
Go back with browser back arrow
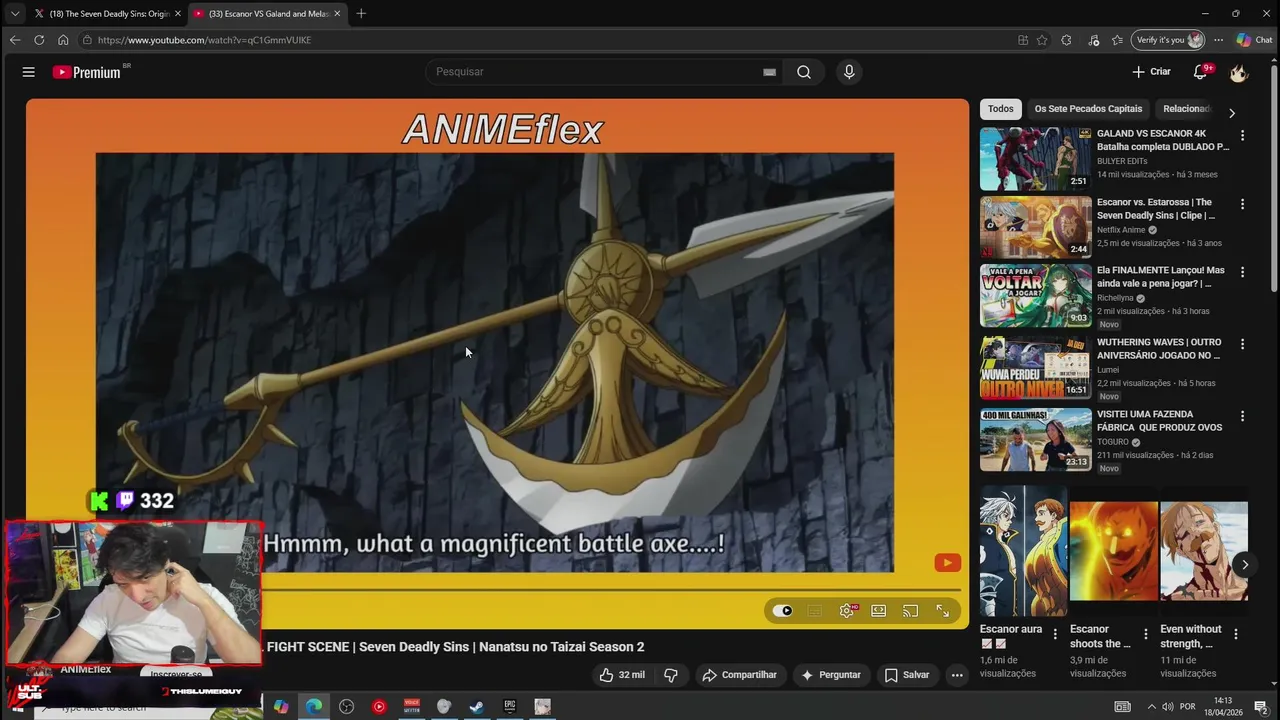(x=14, y=40)
